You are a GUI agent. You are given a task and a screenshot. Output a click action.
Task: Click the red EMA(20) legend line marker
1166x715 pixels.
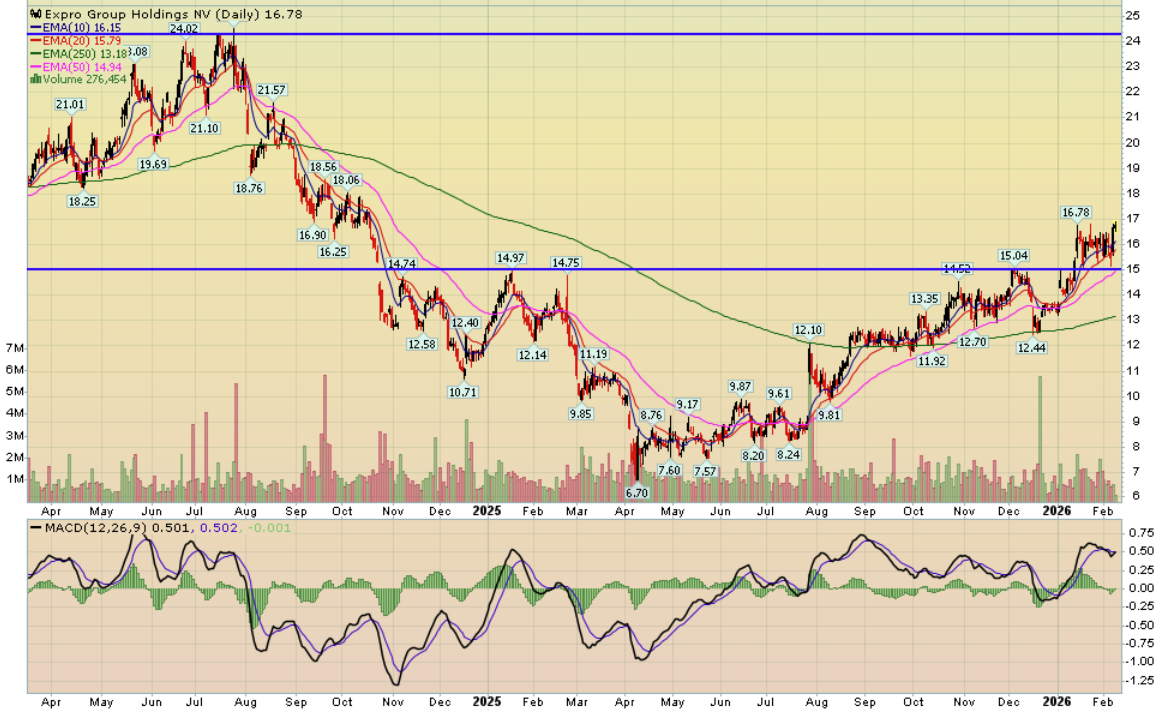point(36,40)
